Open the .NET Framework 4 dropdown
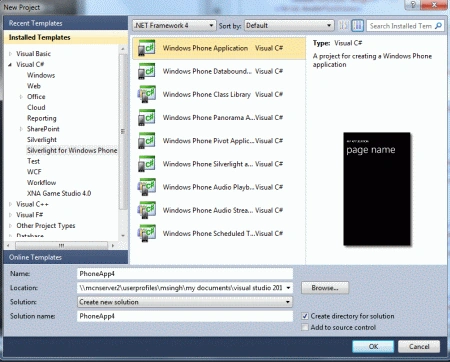The image size is (450, 362). 174,25
